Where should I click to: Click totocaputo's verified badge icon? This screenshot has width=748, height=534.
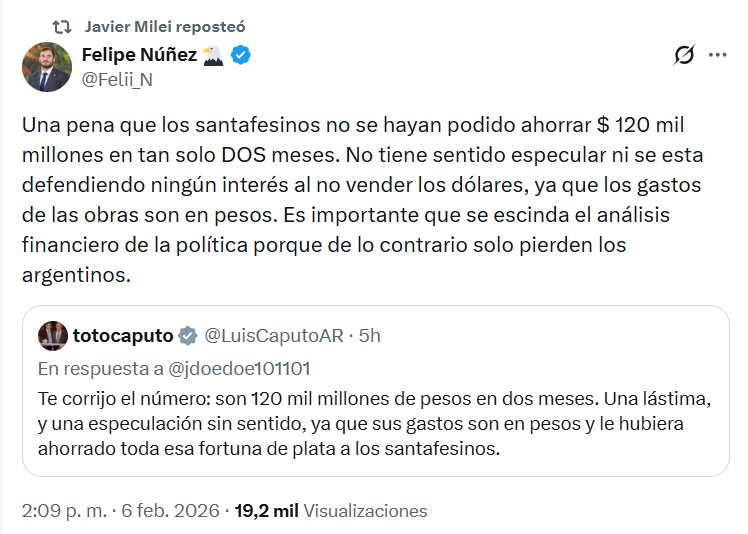tap(188, 335)
